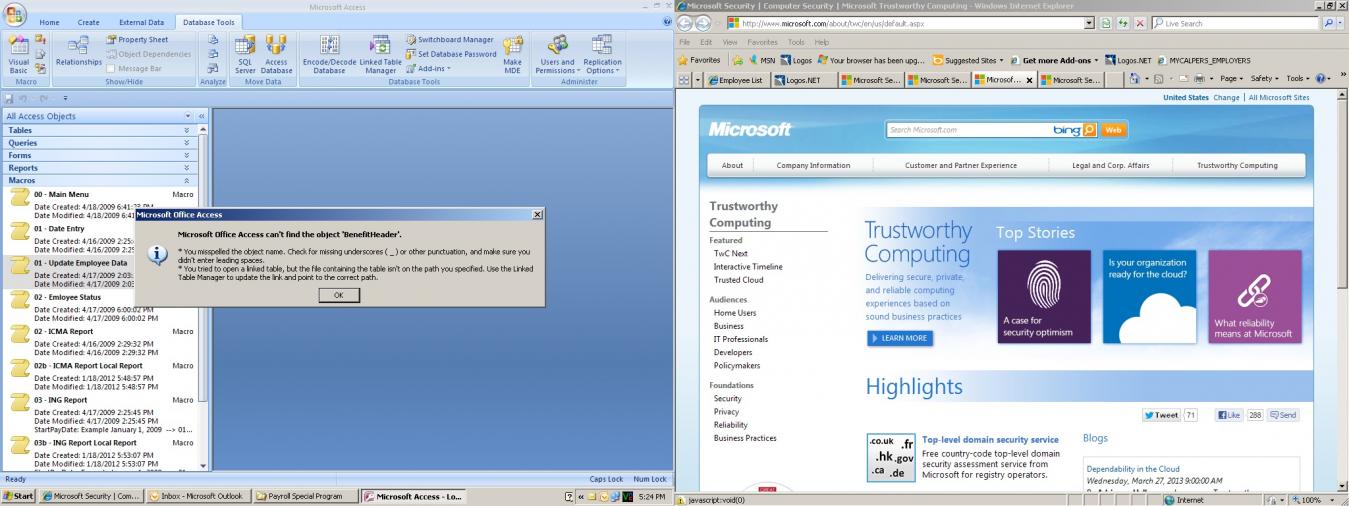The width and height of the screenshot is (1349, 506).
Task: Expand the Forms group
Action: (100, 155)
